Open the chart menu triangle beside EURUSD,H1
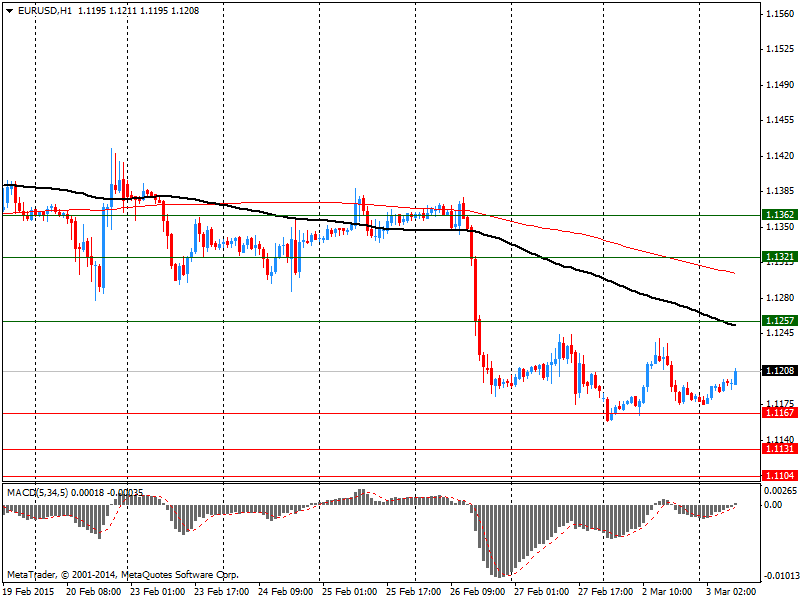800x600 pixels. pyautogui.click(x=10, y=11)
